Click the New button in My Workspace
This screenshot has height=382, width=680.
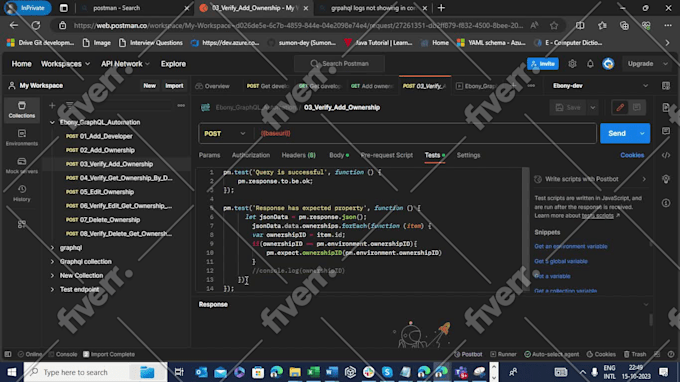pos(149,86)
